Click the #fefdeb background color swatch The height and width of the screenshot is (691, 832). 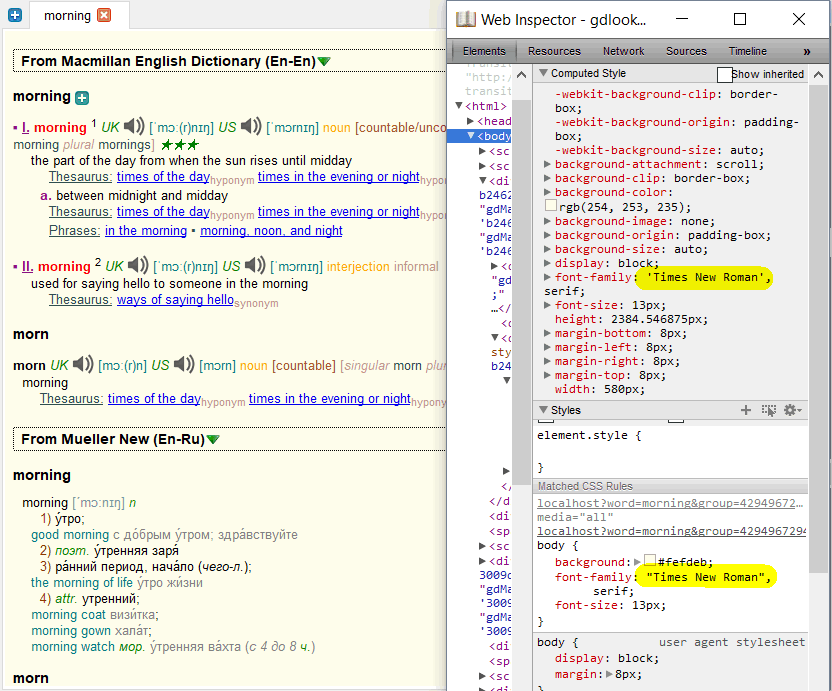650,562
